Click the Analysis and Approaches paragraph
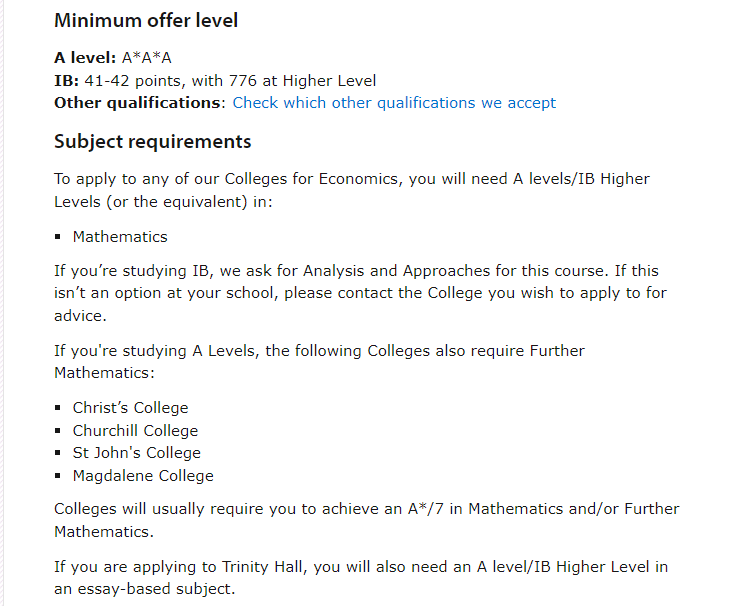 [x=360, y=293]
